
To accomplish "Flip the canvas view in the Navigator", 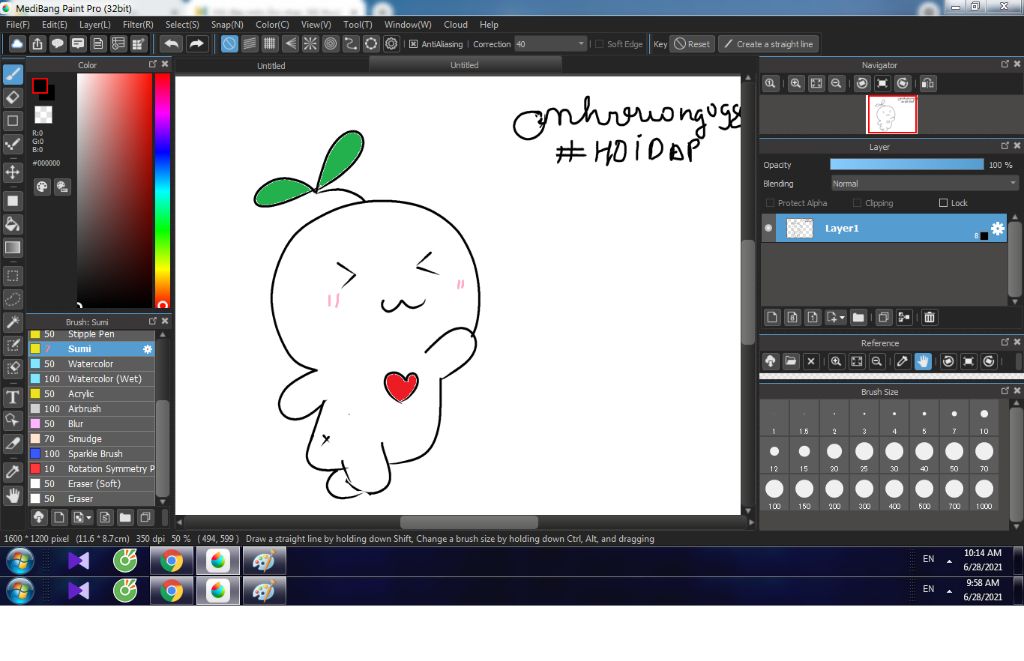I will [928, 84].
